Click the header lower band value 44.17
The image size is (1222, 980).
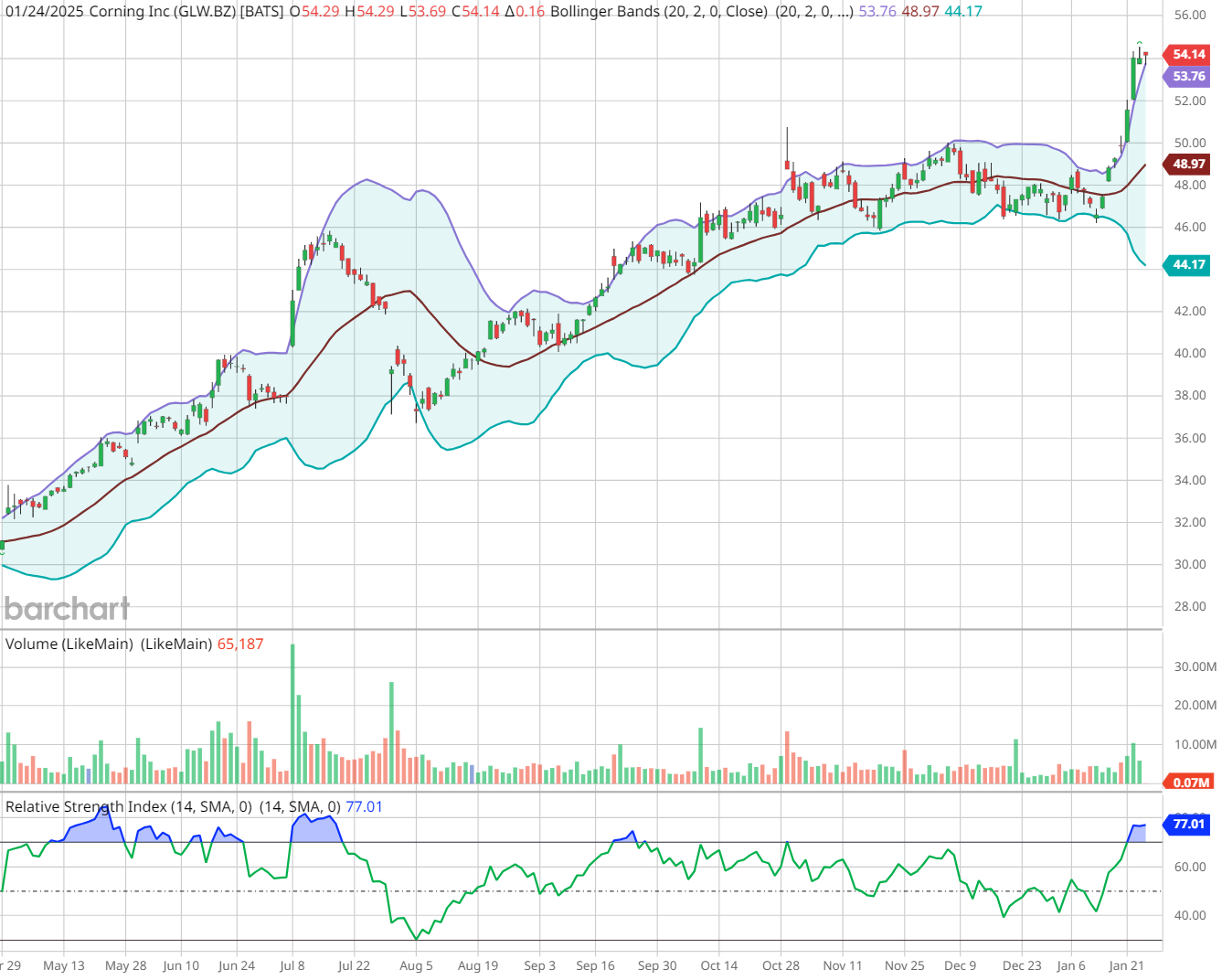coord(963,12)
